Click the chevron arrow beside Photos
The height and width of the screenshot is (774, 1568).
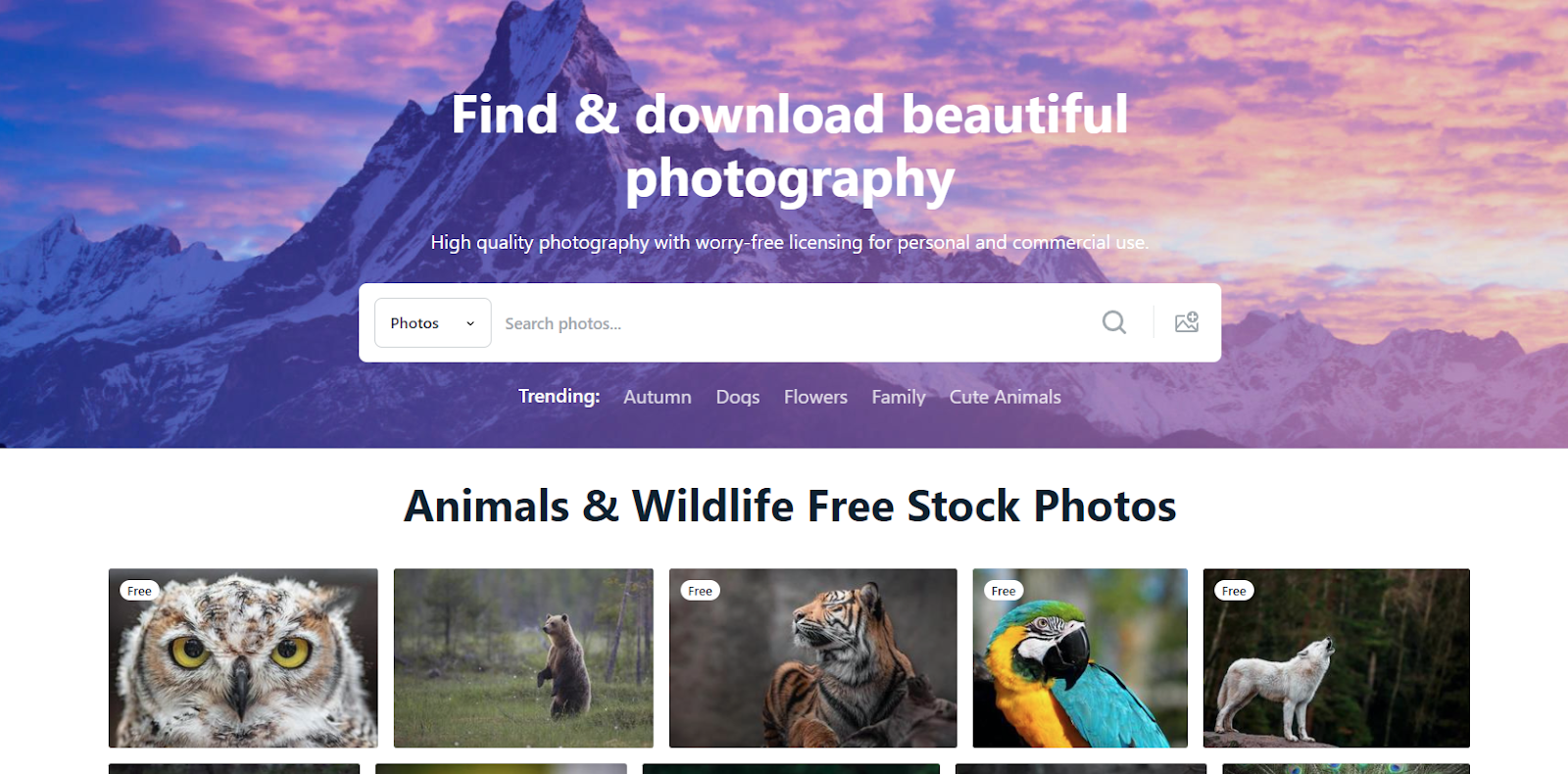point(470,323)
